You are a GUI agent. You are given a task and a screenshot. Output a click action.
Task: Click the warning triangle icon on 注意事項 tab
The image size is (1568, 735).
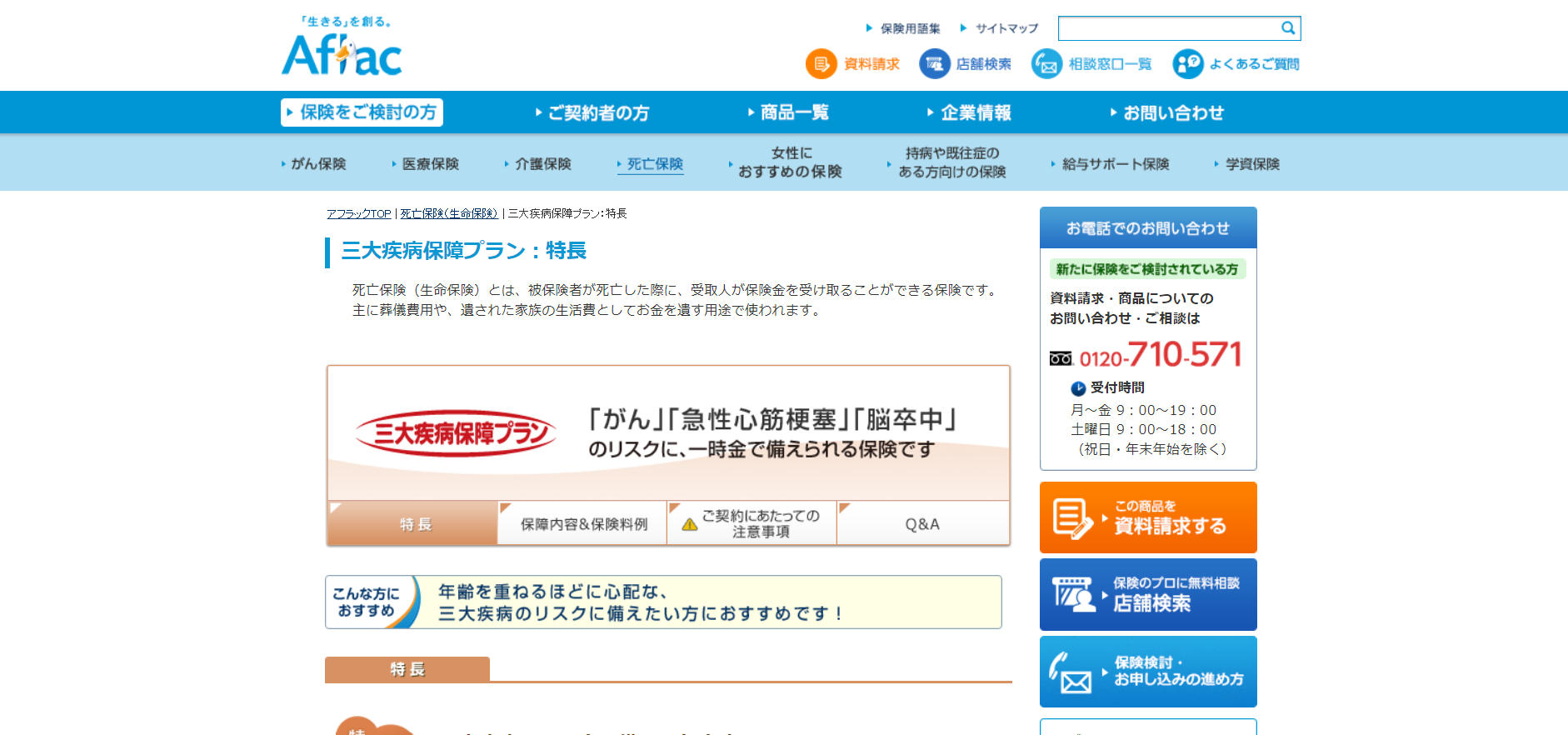(x=690, y=524)
